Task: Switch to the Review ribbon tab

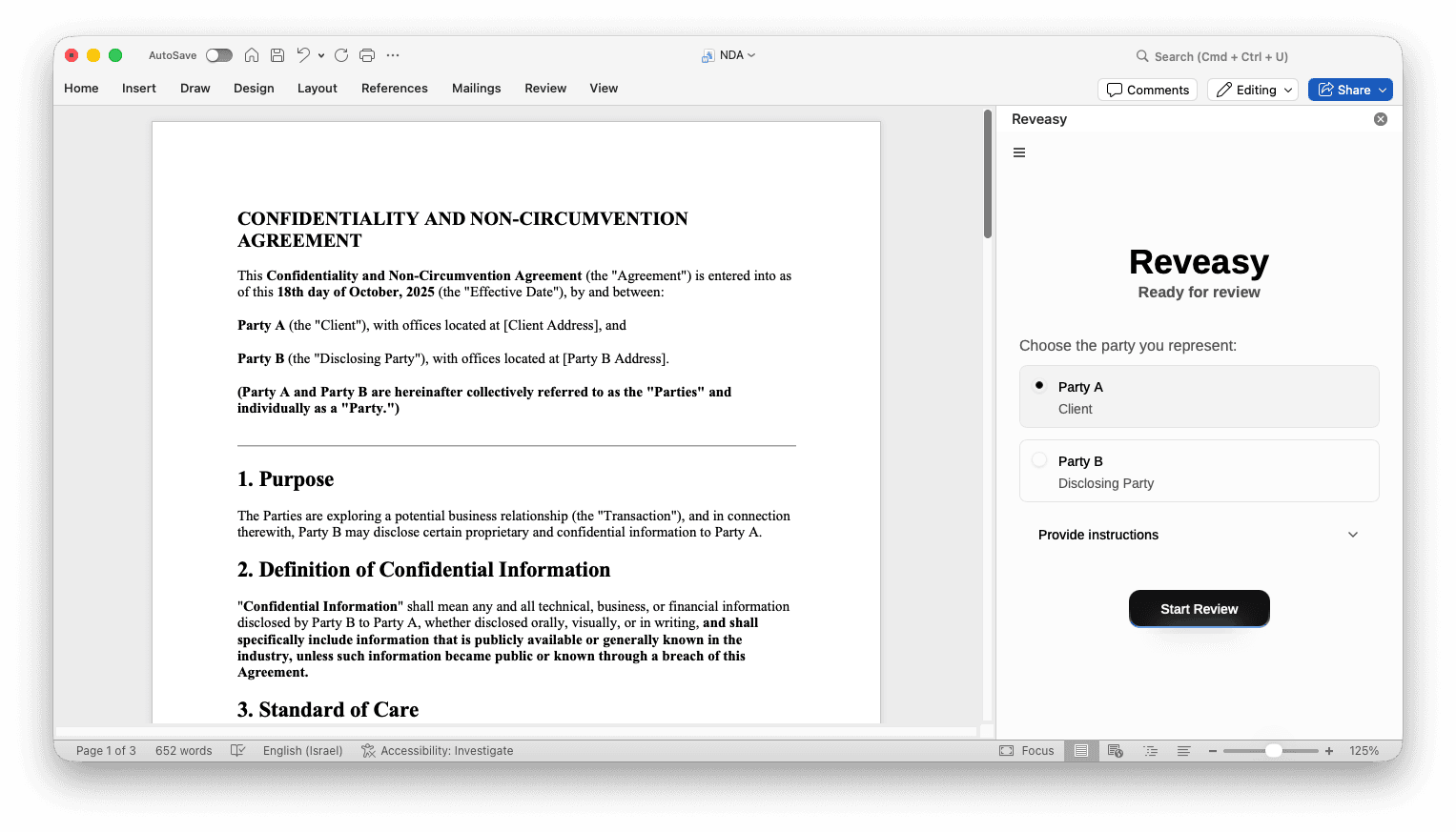Action: [545, 88]
